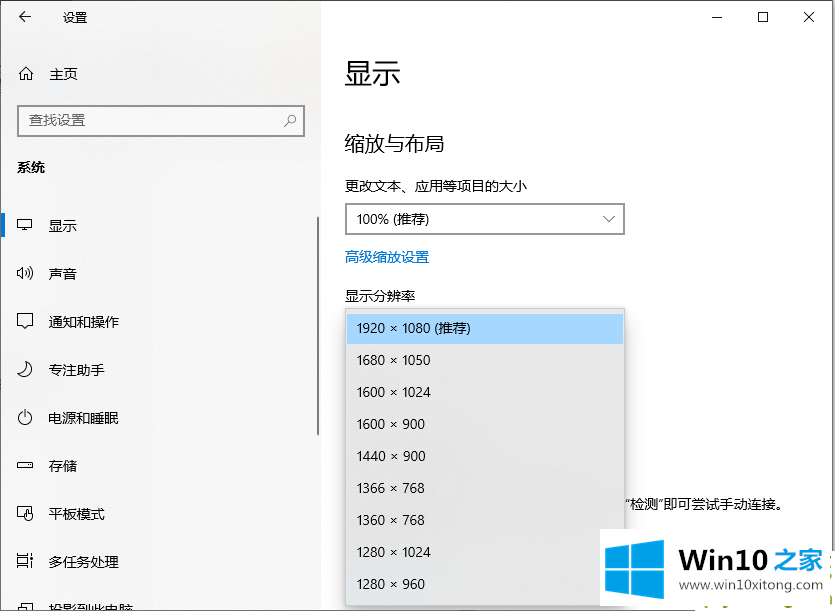This screenshot has height=611, width=835.
Task: Click the back arrow in Settings
Action: point(25,17)
